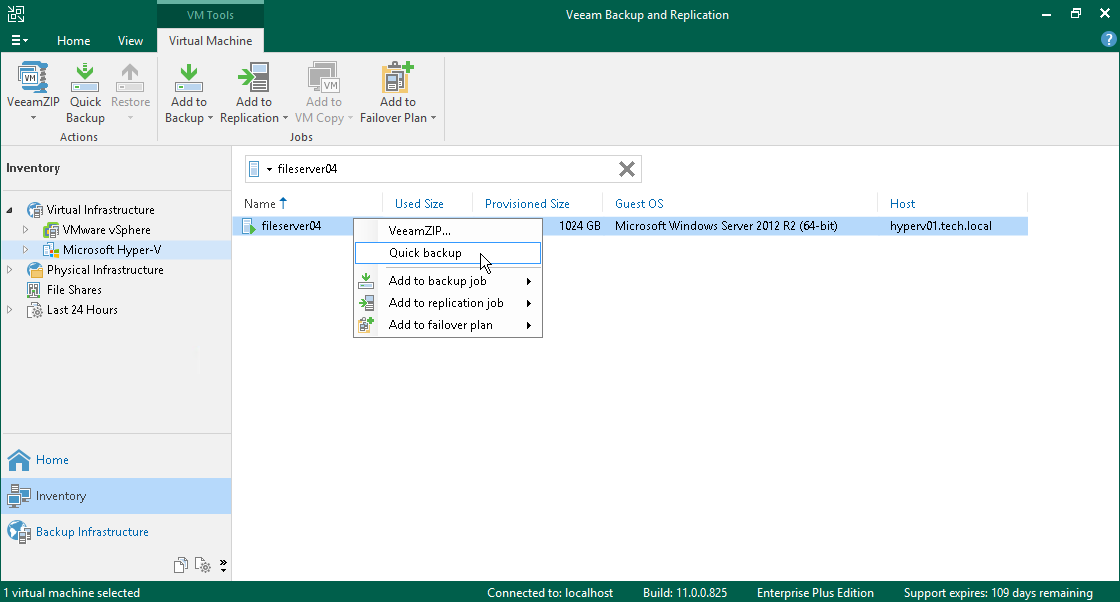Click the Microsoft Hyper-V tree icon

[x=51, y=250]
